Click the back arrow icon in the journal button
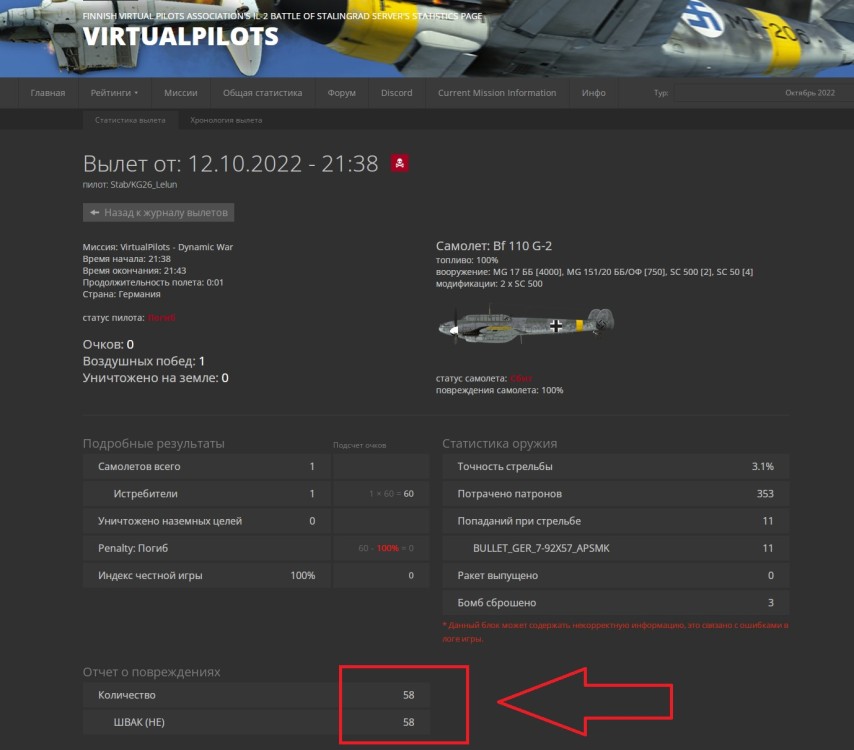The image size is (854, 750). (95, 212)
